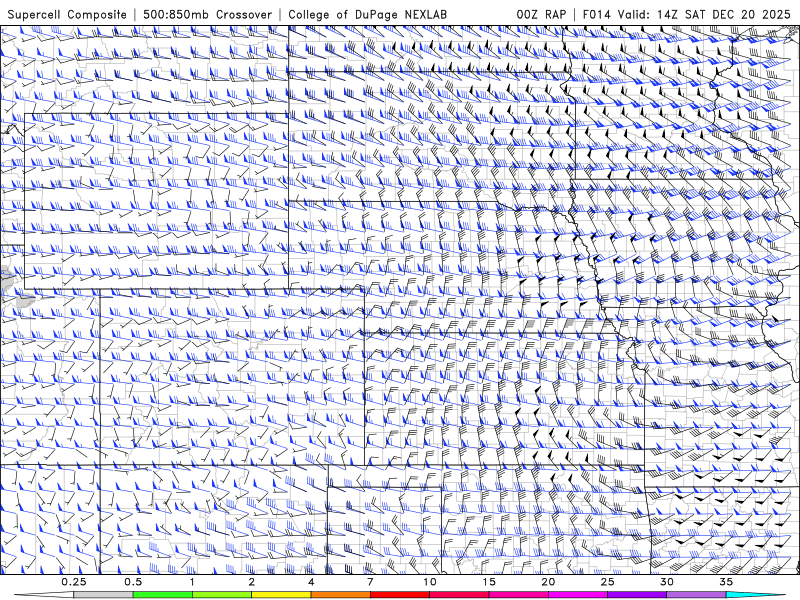Viewport: 800px width, 600px height.
Task: Select the crimson segment between 10 and 15
Action: pyautogui.click(x=459, y=595)
